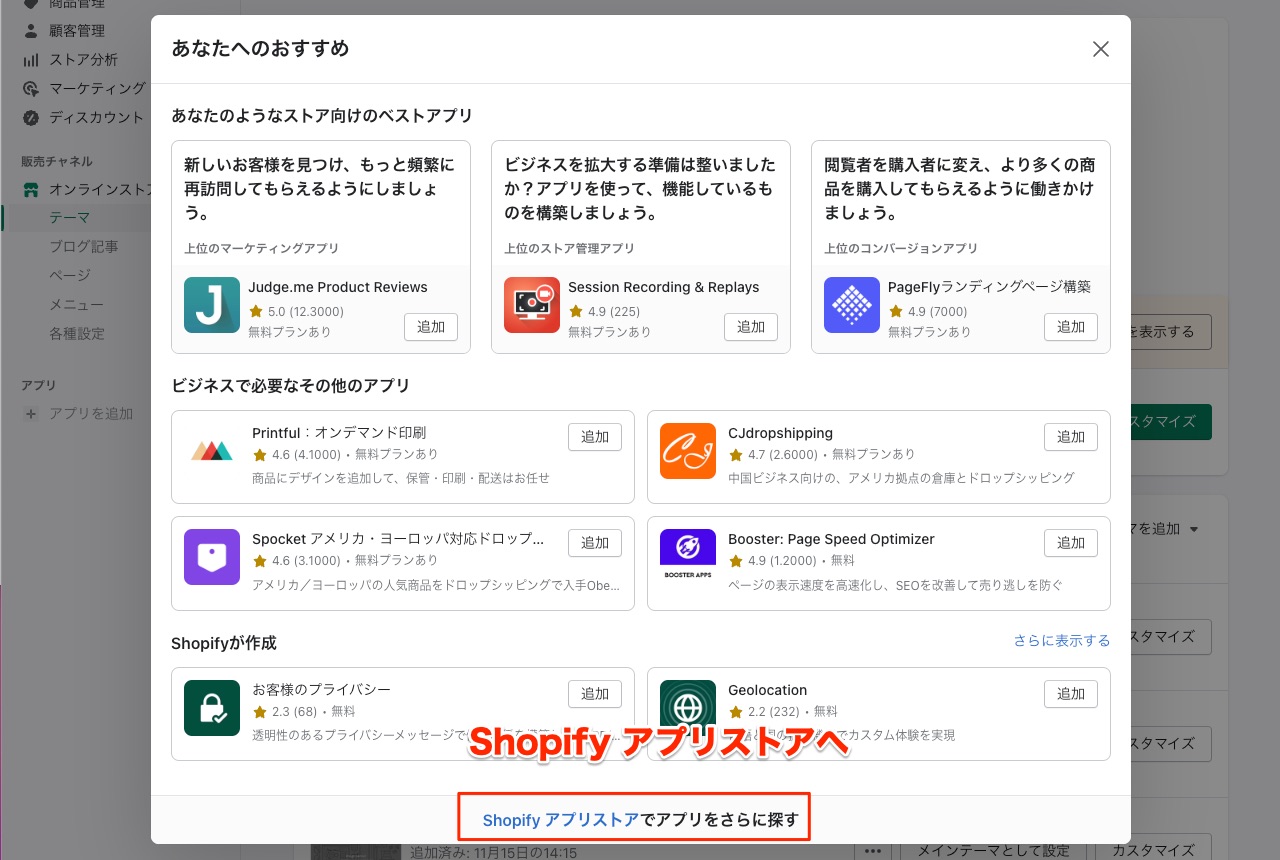Click the CJdropshipping app logo

(x=688, y=451)
